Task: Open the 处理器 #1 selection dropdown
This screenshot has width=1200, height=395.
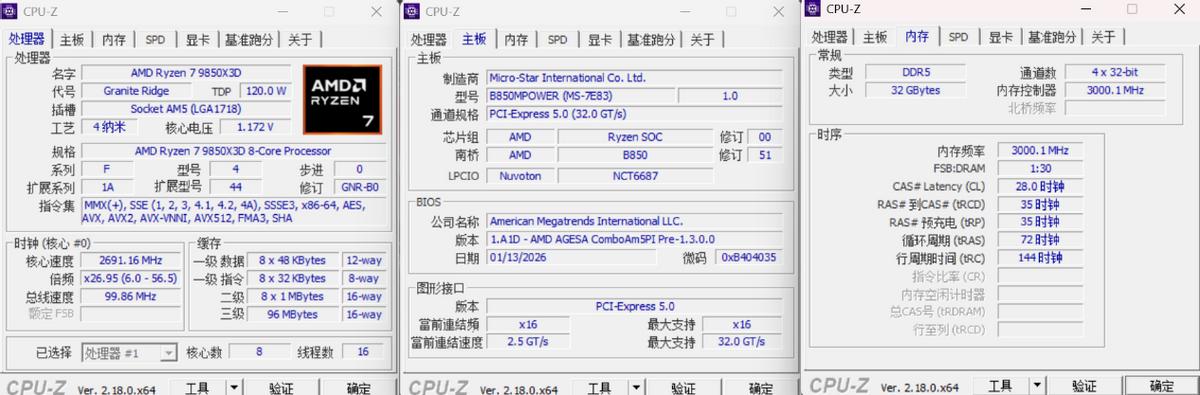Action: pyautogui.click(x=129, y=352)
